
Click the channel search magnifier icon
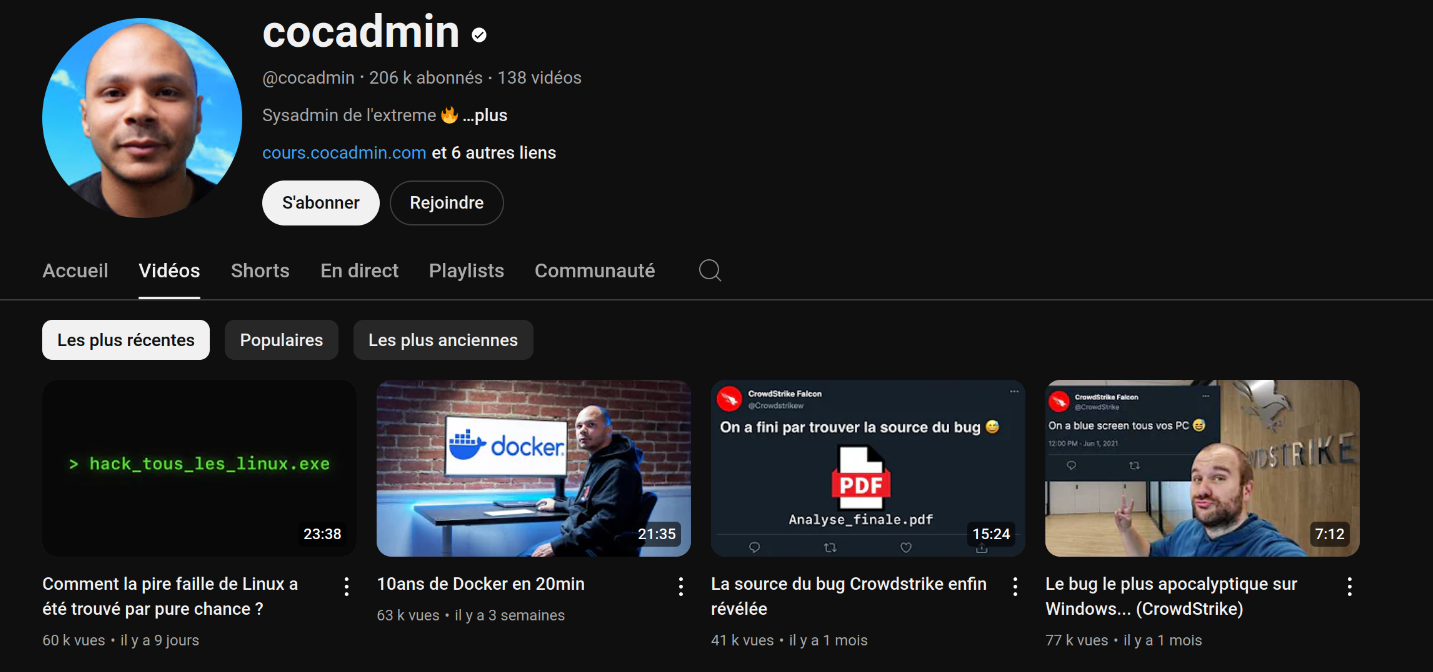tap(710, 271)
